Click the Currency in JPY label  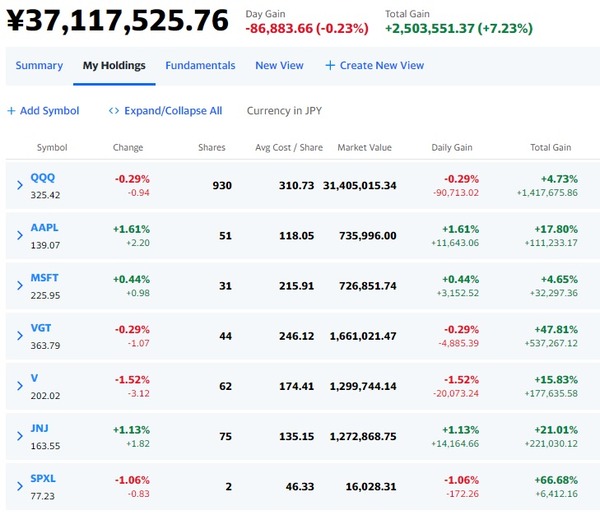coord(284,111)
